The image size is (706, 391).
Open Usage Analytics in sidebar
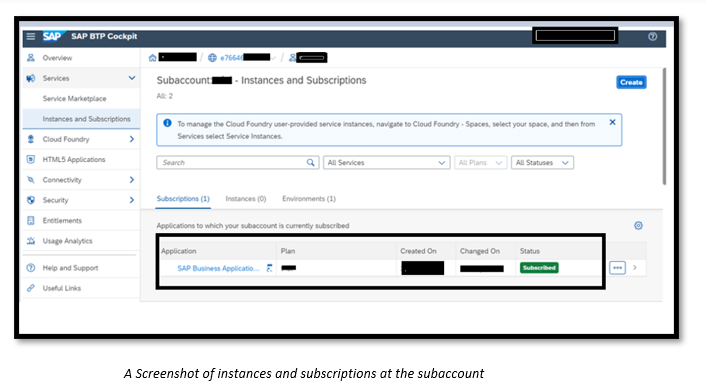pos(68,241)
